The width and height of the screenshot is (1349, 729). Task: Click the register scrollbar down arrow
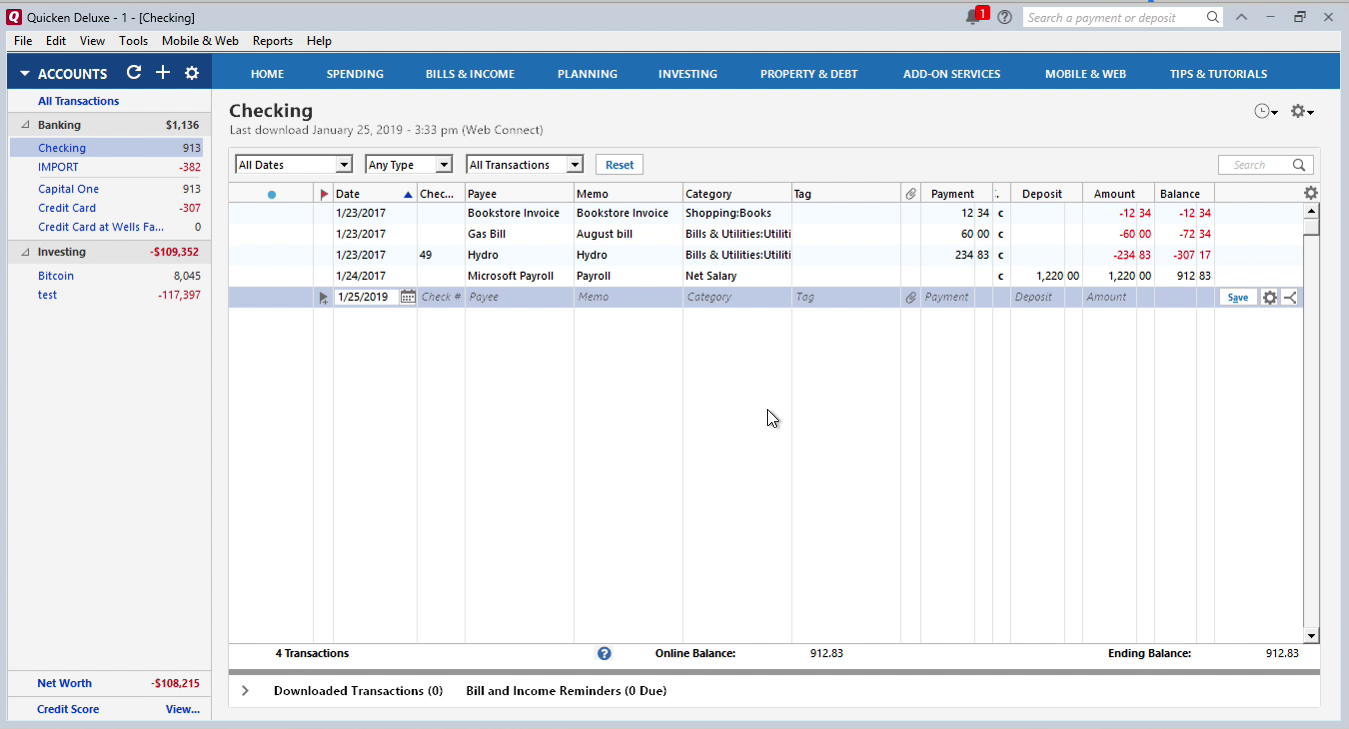[x=1311, y=635]
